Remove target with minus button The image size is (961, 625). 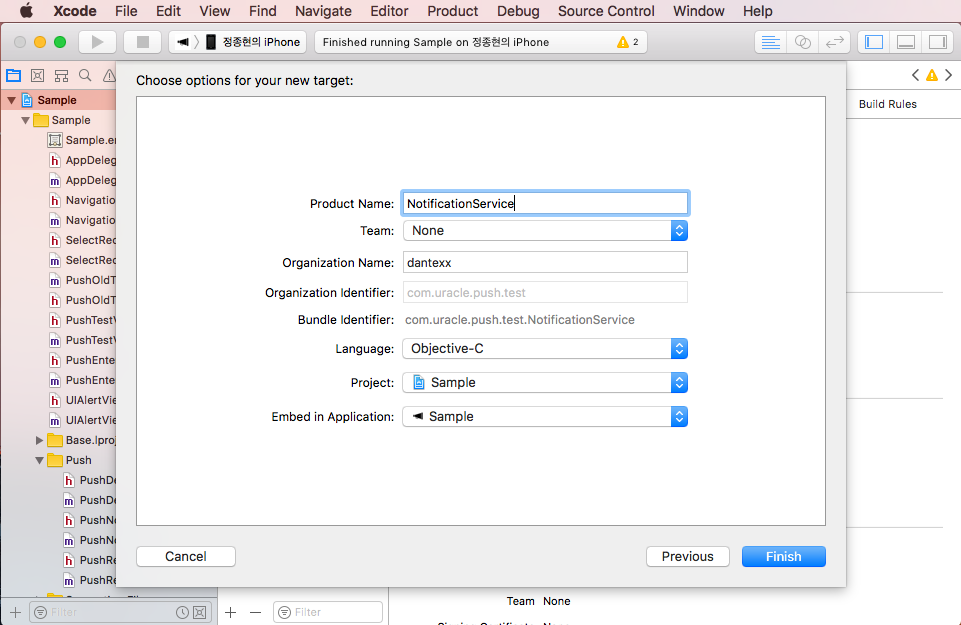(x=256, y=612)
